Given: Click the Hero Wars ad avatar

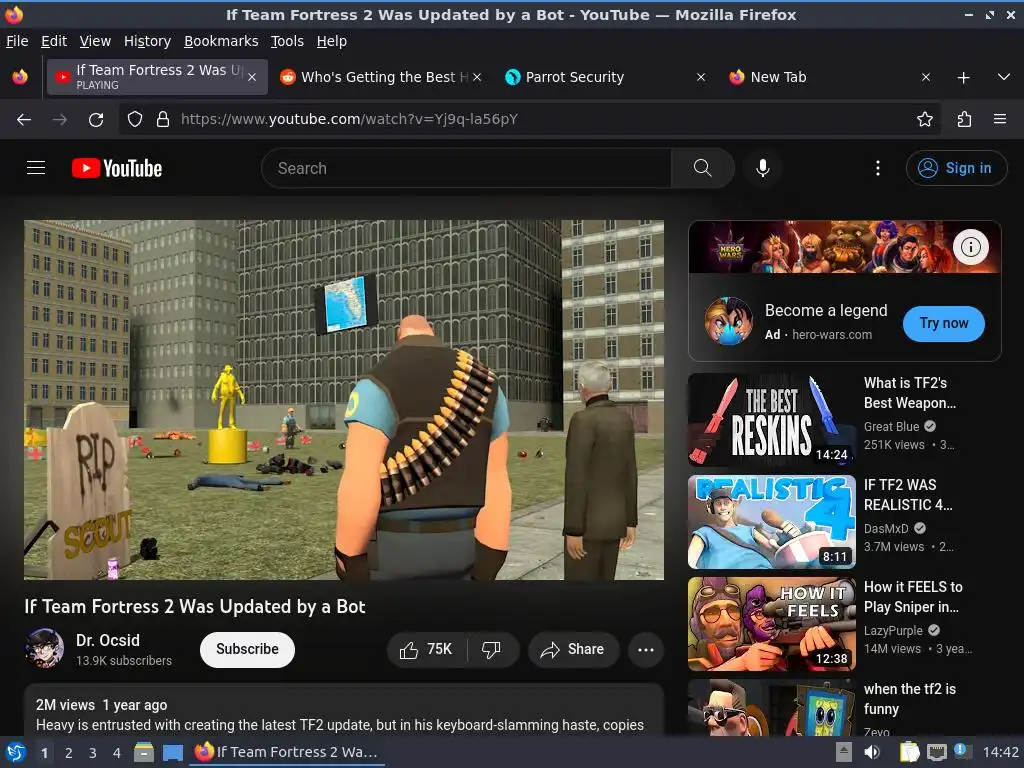Looking at the screenshot, I should (x=729, y=321).
